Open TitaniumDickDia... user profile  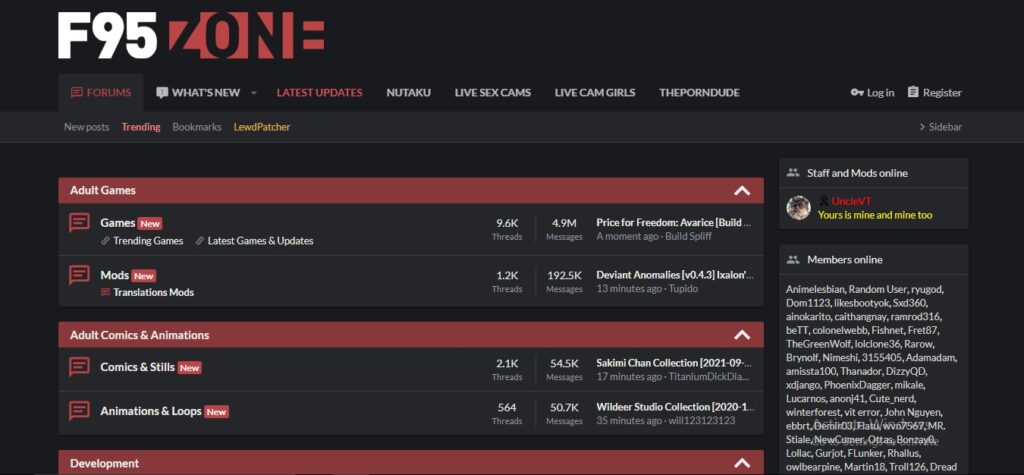pos(709,377)
